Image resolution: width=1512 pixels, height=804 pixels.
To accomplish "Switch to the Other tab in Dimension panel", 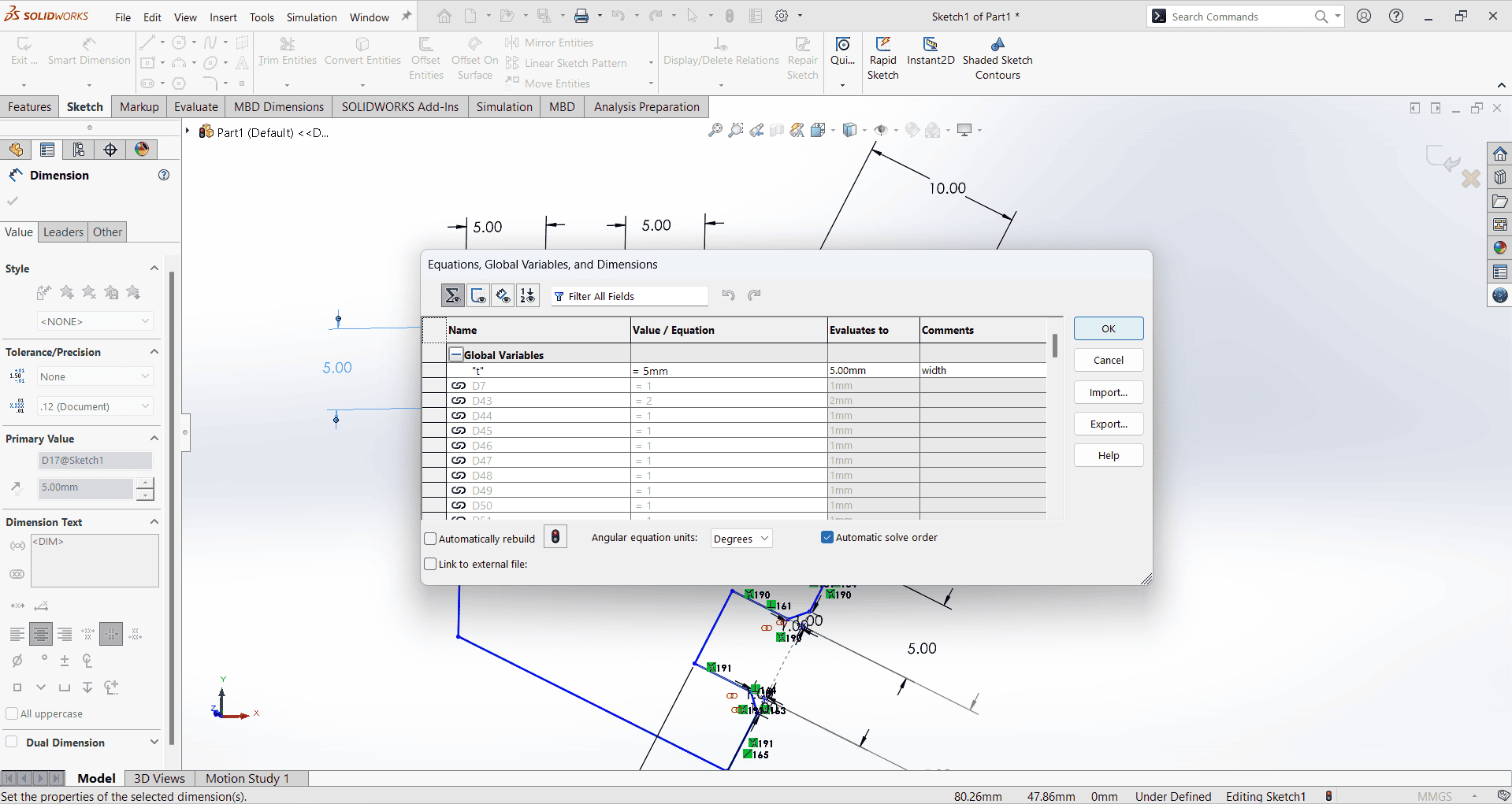I will point(107,232).
